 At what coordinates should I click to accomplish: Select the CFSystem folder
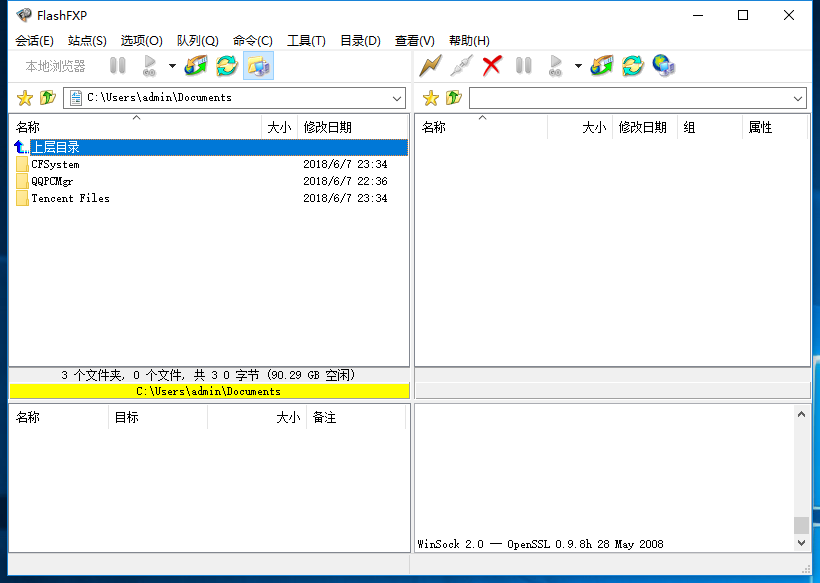click(55, 164)
